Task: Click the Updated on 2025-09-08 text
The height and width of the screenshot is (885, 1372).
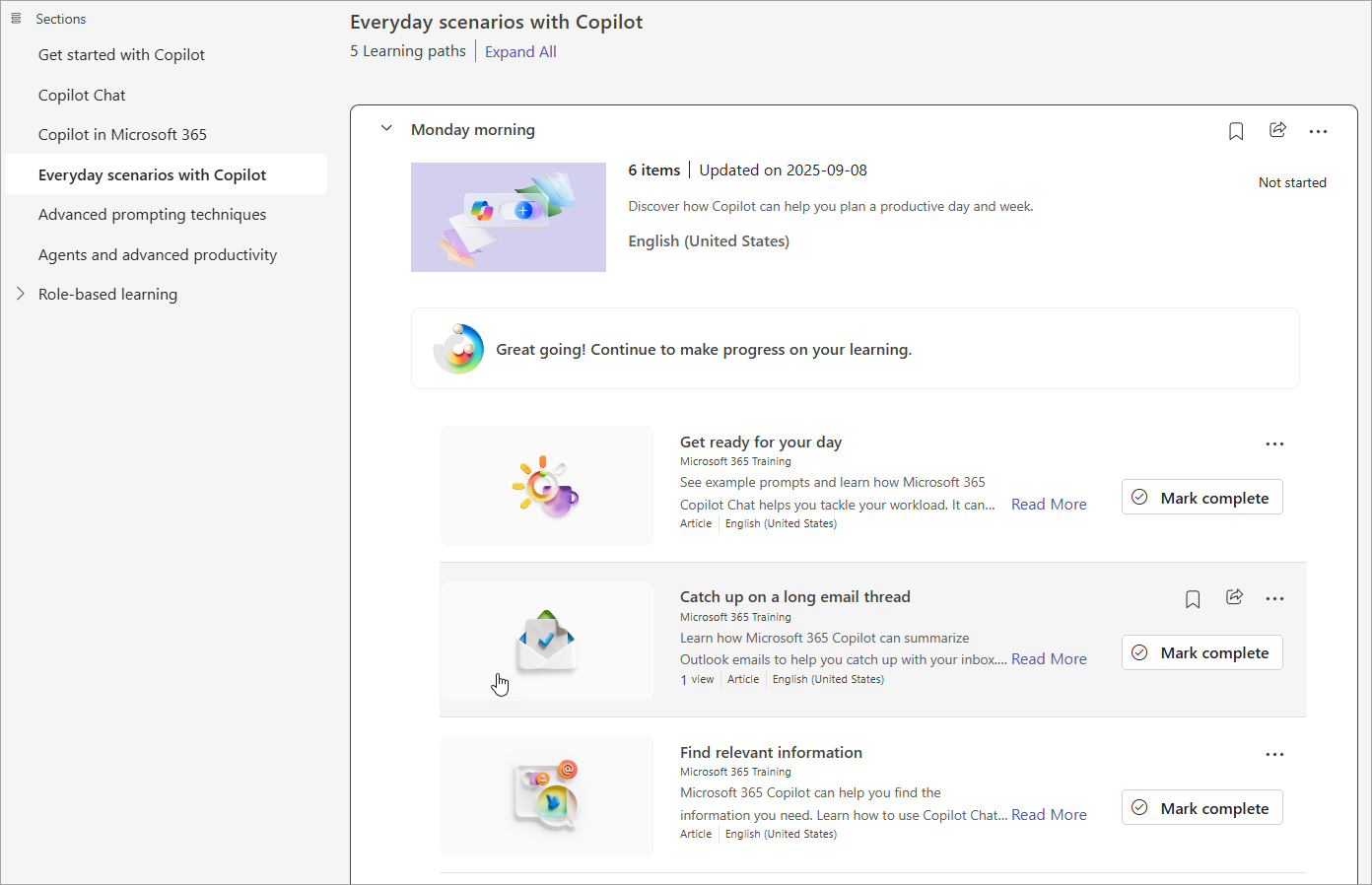Action: pyautogui.click(x=783, y=170)
